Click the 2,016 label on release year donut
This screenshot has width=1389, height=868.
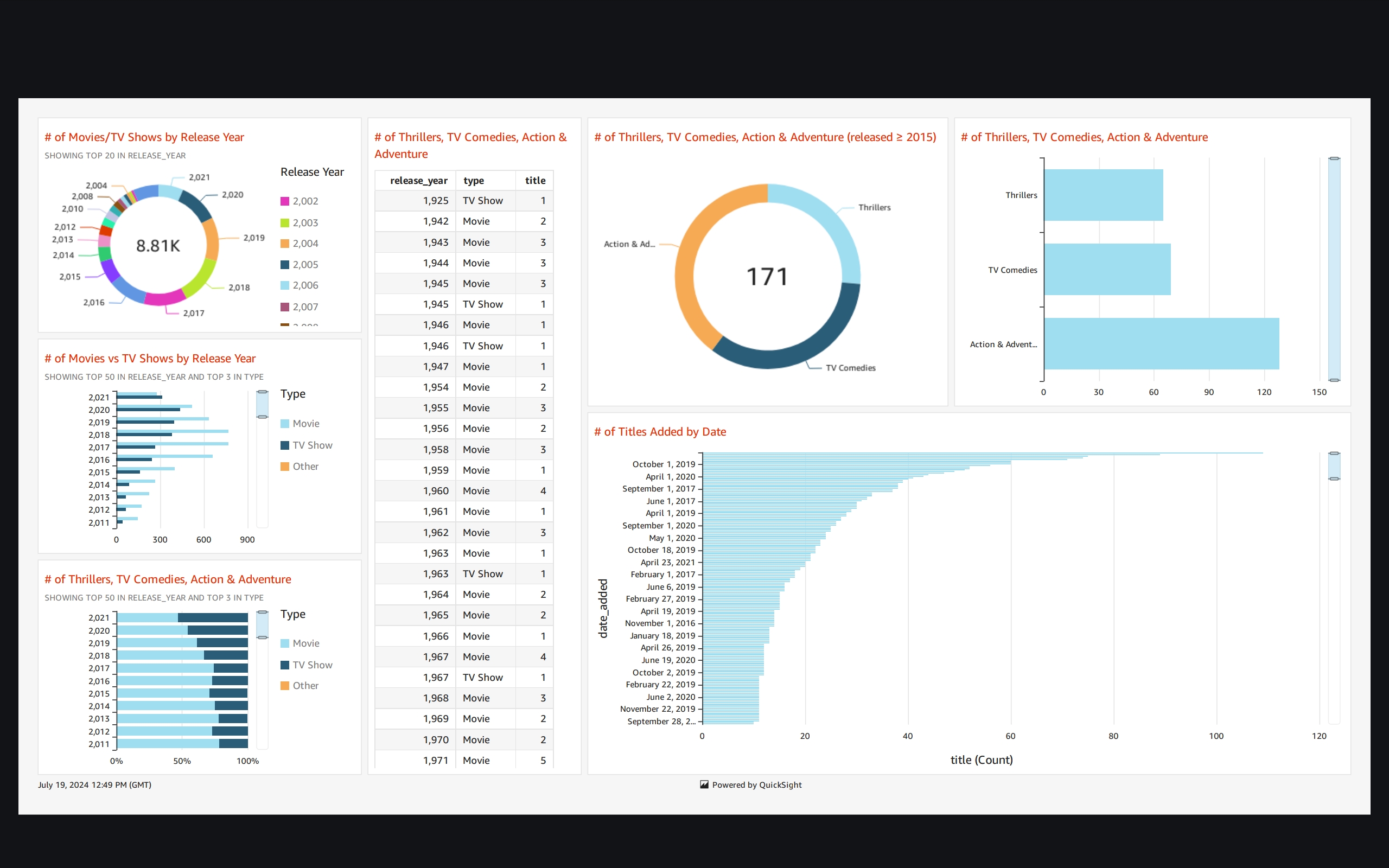pyautogui.click(x=93, y=302)
